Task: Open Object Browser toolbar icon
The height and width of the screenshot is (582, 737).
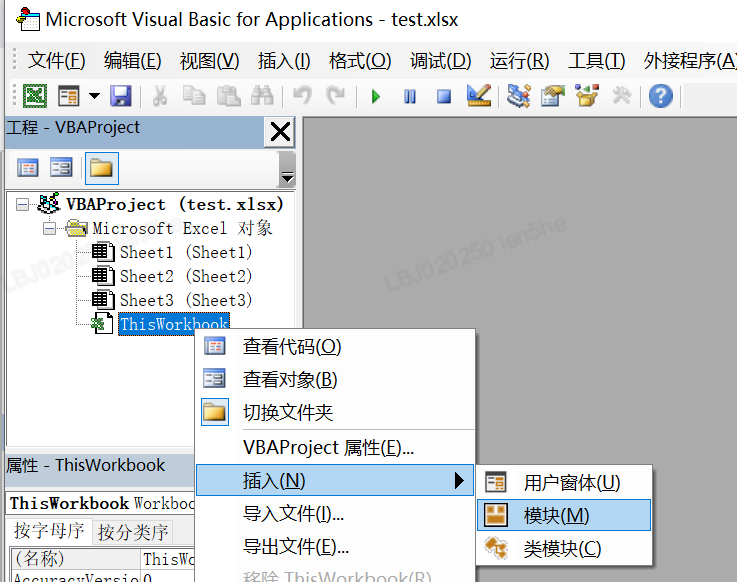Action: click(587, 96)
